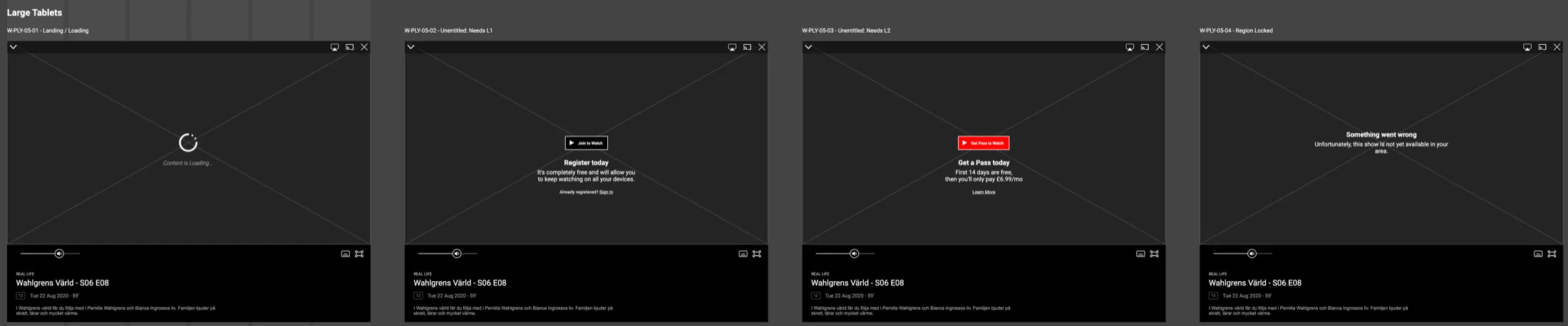Image resolution: width=1568 pixels, height=326 pixels.
Task: Start Chromecast in the Region Locked player
Action: click(1542, 47)
